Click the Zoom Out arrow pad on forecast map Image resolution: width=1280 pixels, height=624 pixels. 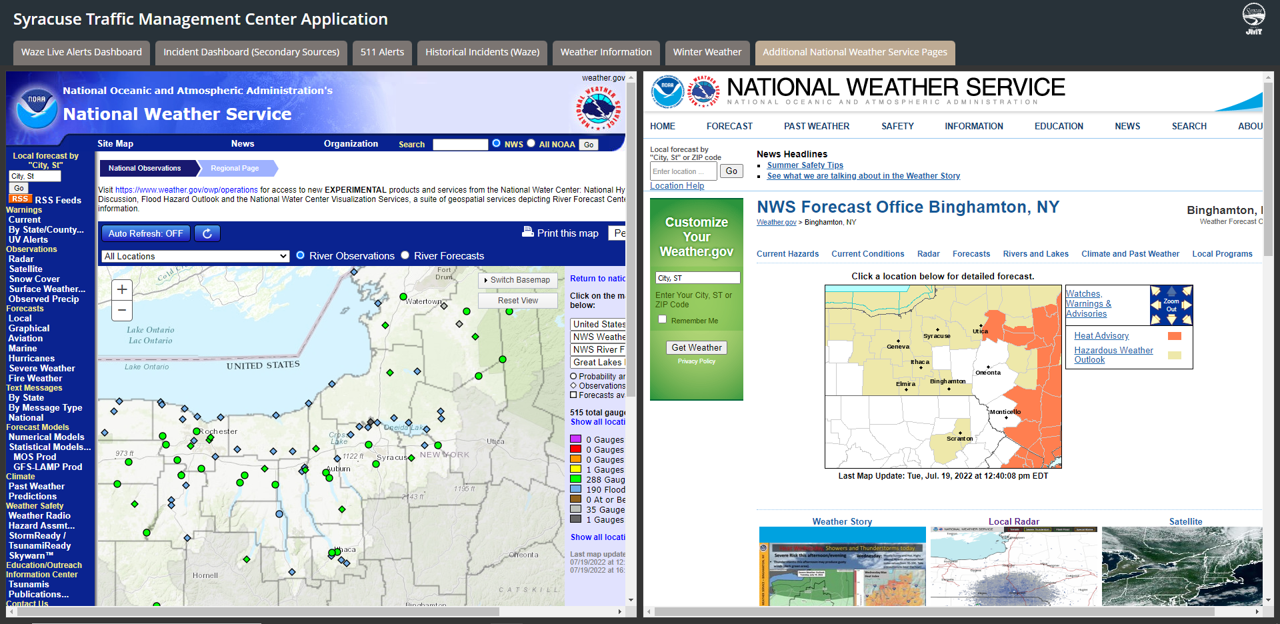[1172, 305]
